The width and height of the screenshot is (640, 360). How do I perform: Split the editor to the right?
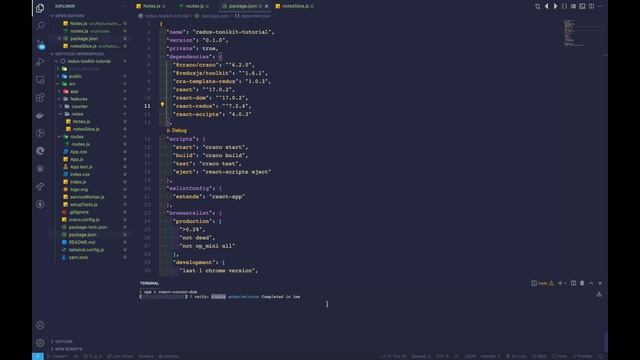pyautogui.click(x=591, y=6)
